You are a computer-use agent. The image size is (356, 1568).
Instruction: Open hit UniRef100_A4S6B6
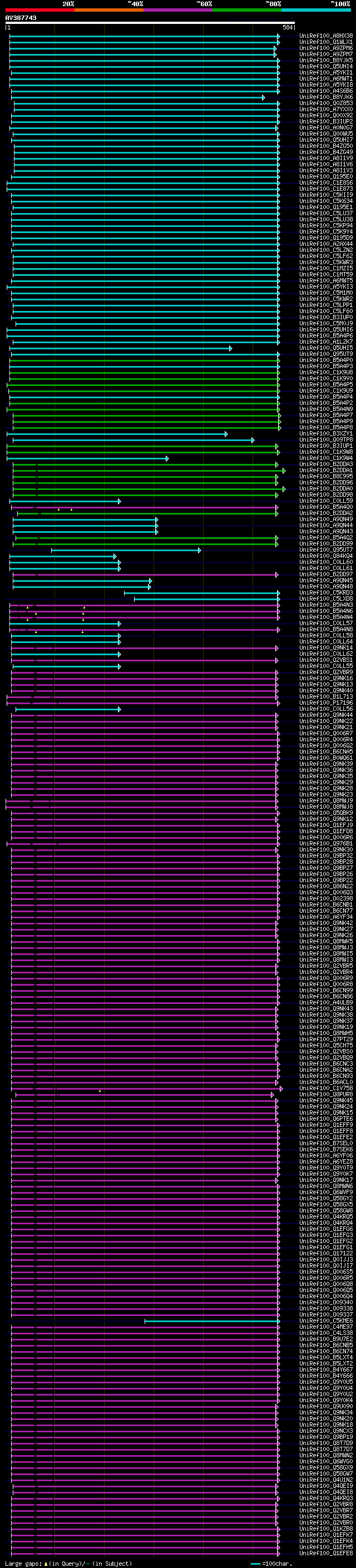(326, 91)
